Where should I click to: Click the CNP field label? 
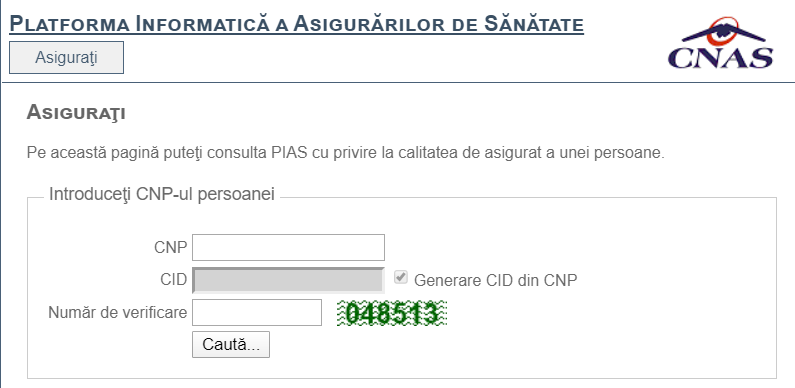pyautogui.click(x=170, y=248)
